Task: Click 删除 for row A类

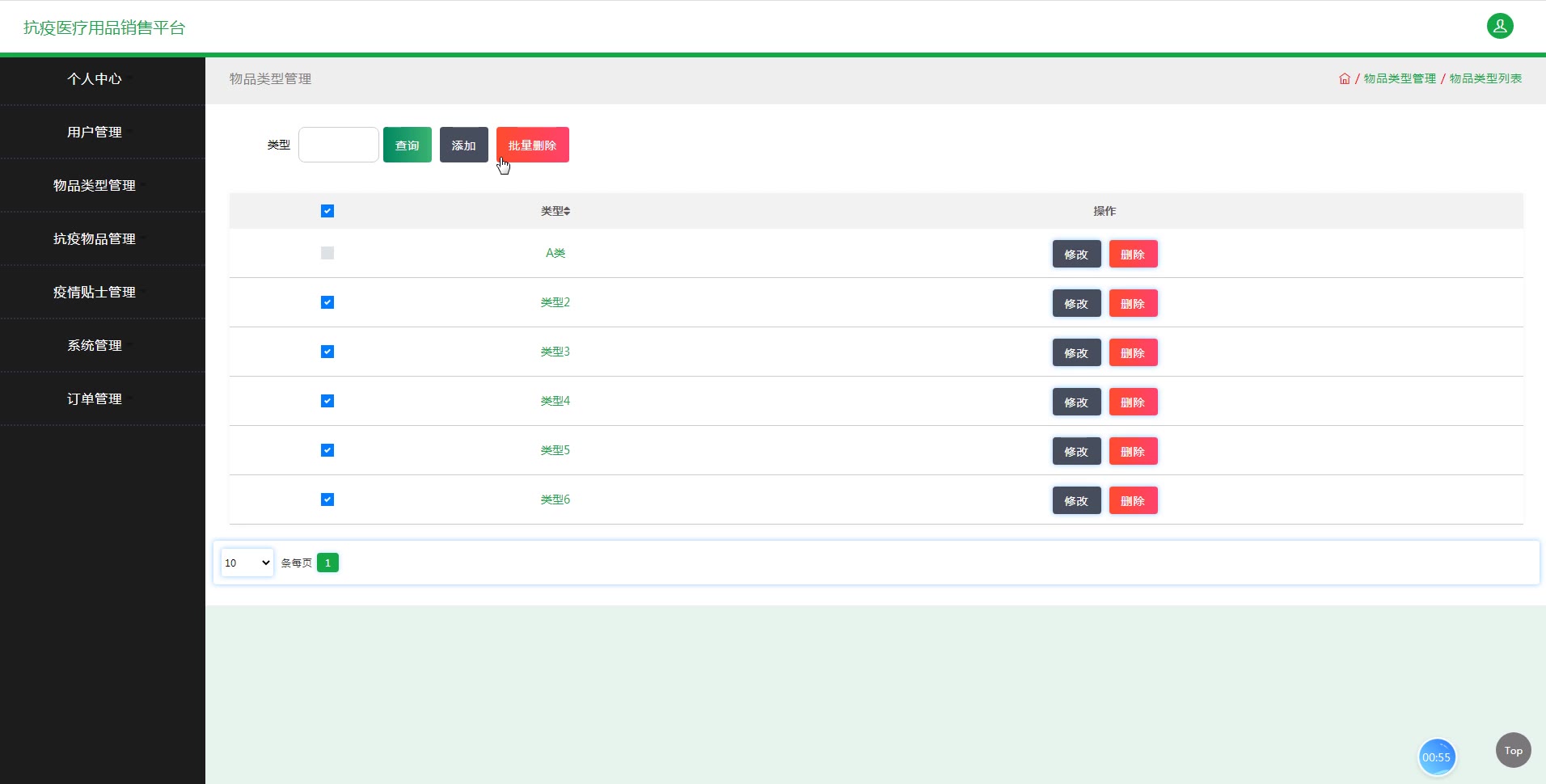Action: tap(1134, 254)
